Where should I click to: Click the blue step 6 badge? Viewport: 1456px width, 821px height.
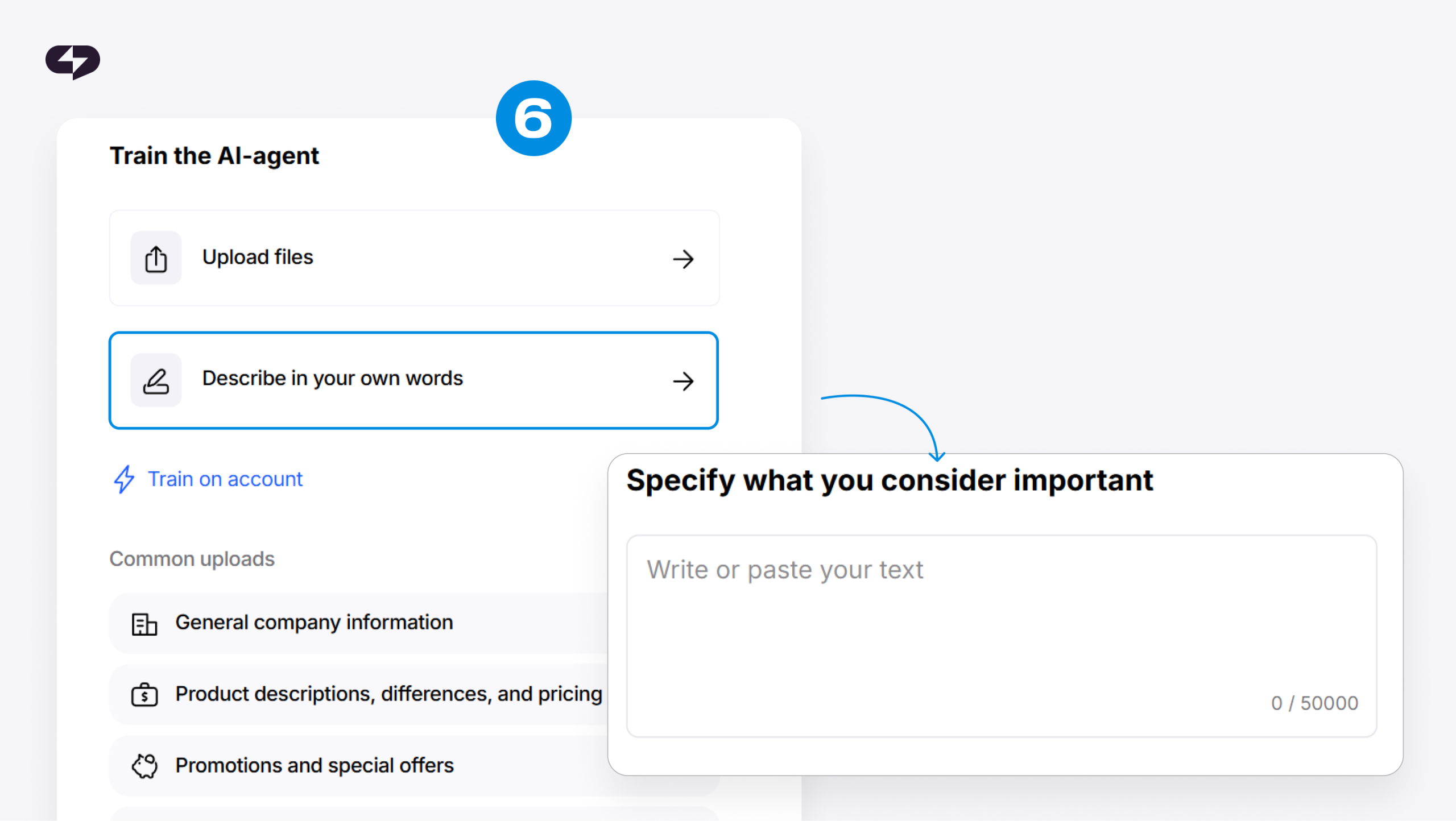(533, 118)
